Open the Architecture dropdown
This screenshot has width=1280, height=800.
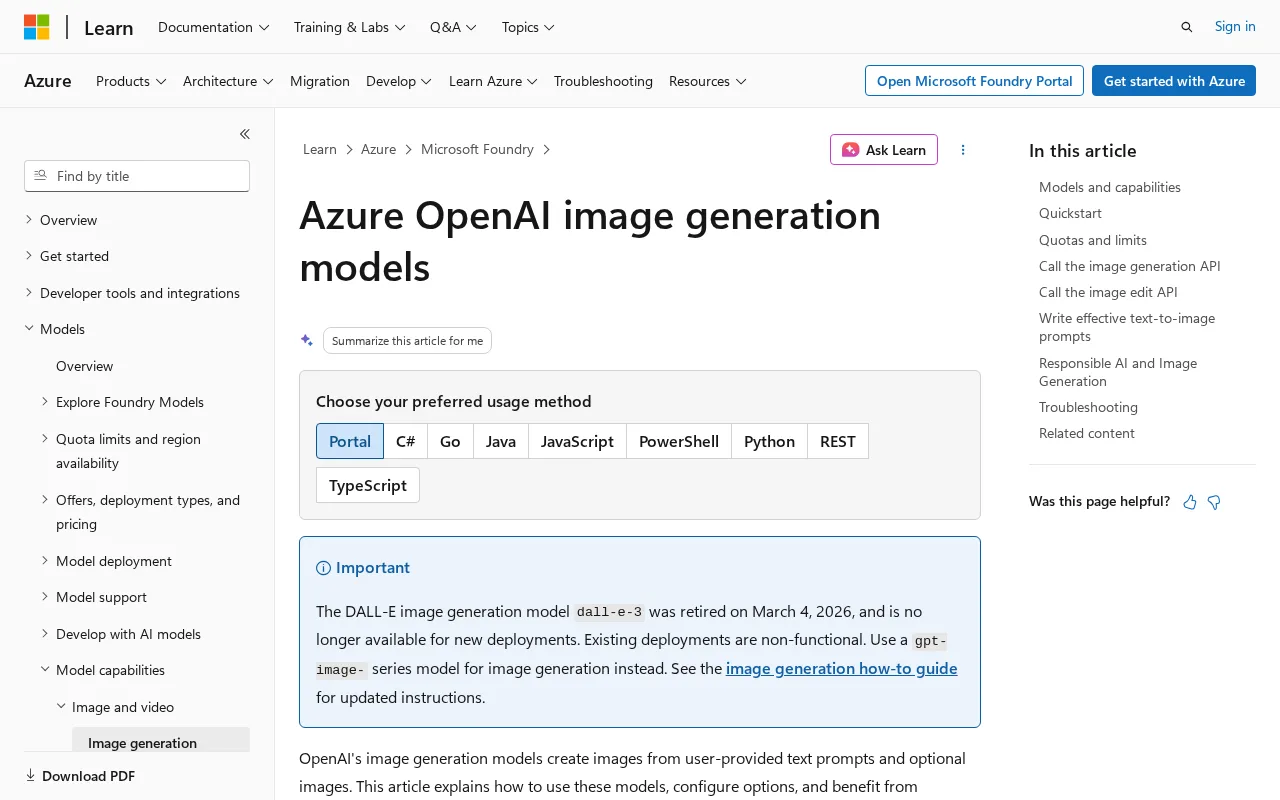[228, 81]
